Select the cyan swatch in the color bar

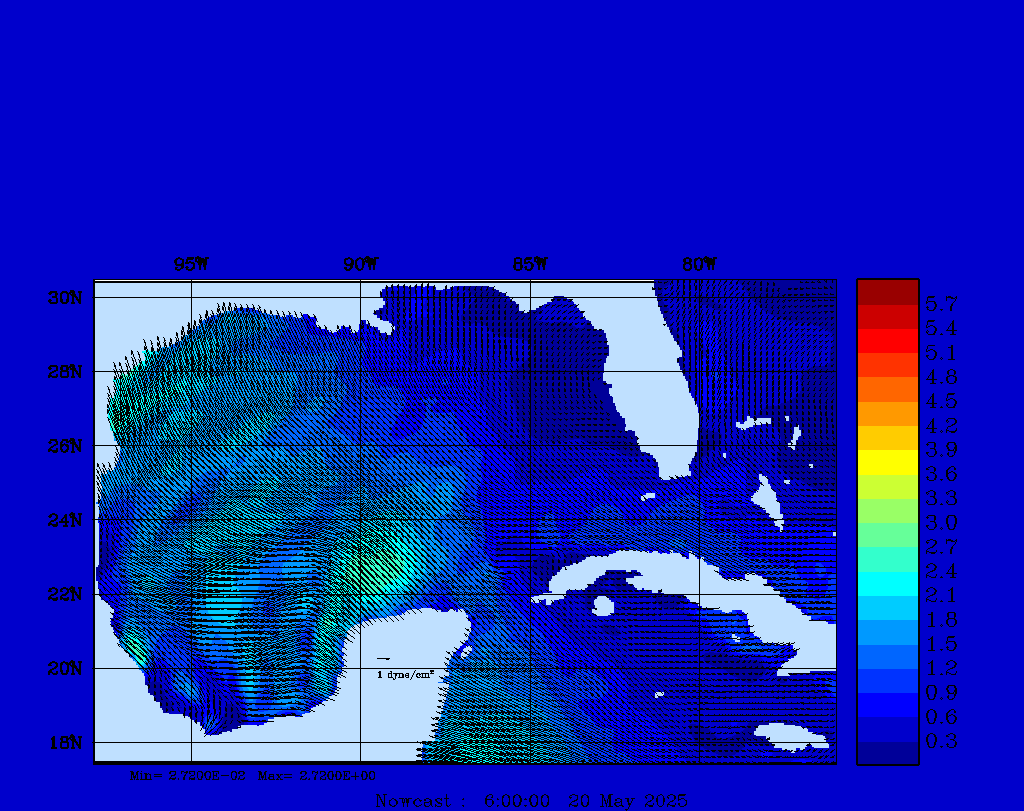(887, 584)
